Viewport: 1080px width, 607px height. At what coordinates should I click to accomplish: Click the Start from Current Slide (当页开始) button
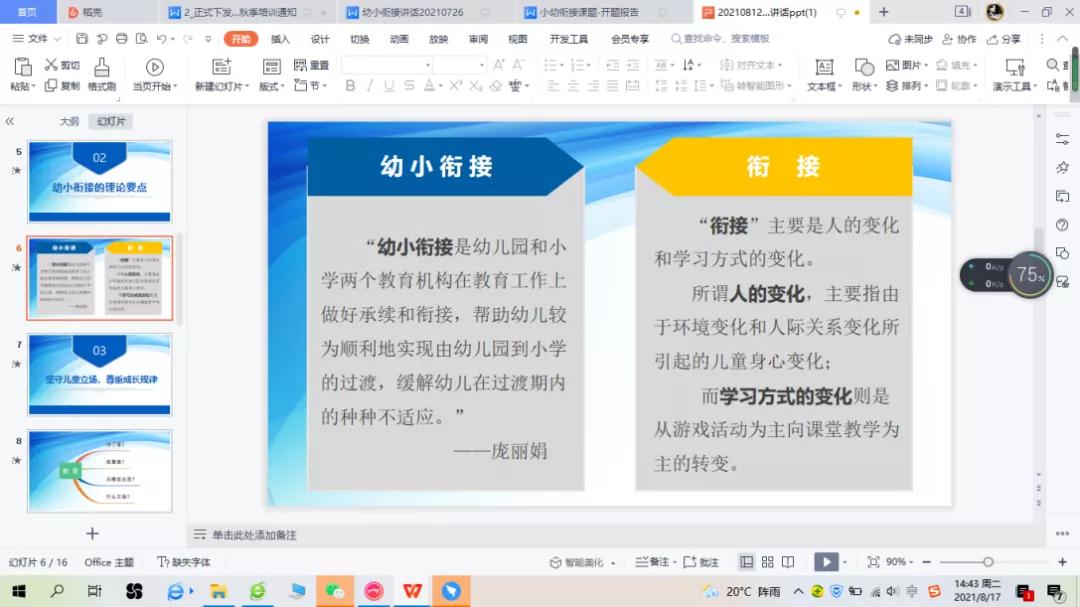click(x=154, y=74)
